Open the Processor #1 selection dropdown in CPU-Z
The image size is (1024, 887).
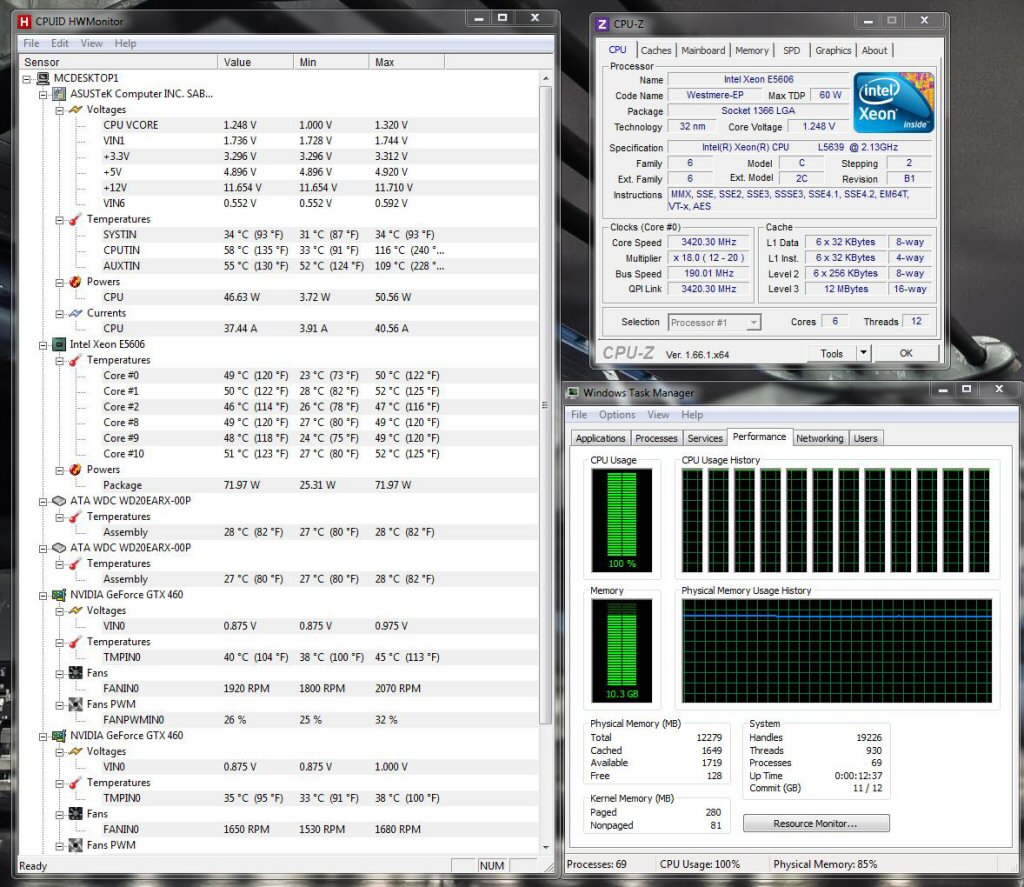pos(754,323)
